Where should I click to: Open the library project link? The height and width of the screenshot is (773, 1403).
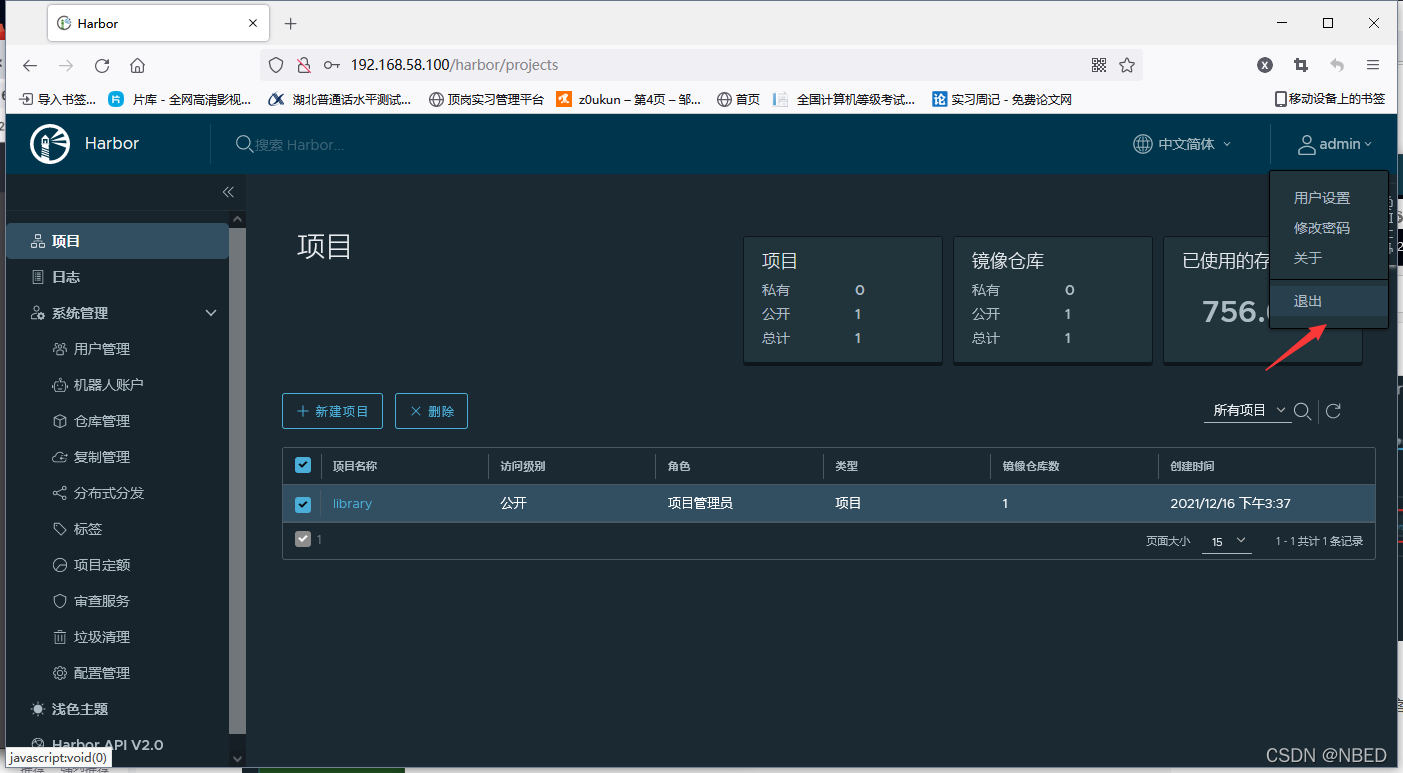pyautogui.click(x=352, y=503)
